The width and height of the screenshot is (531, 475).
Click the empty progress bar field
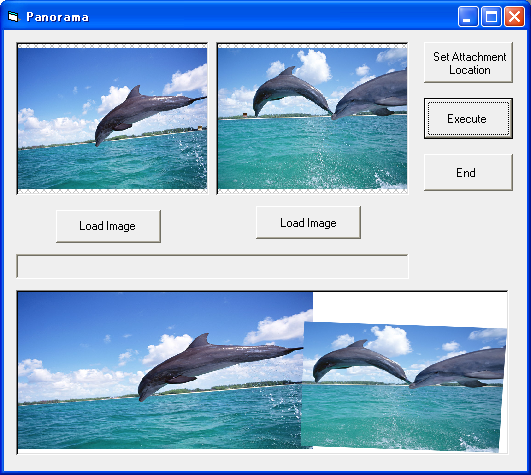[x=212, y=266]
